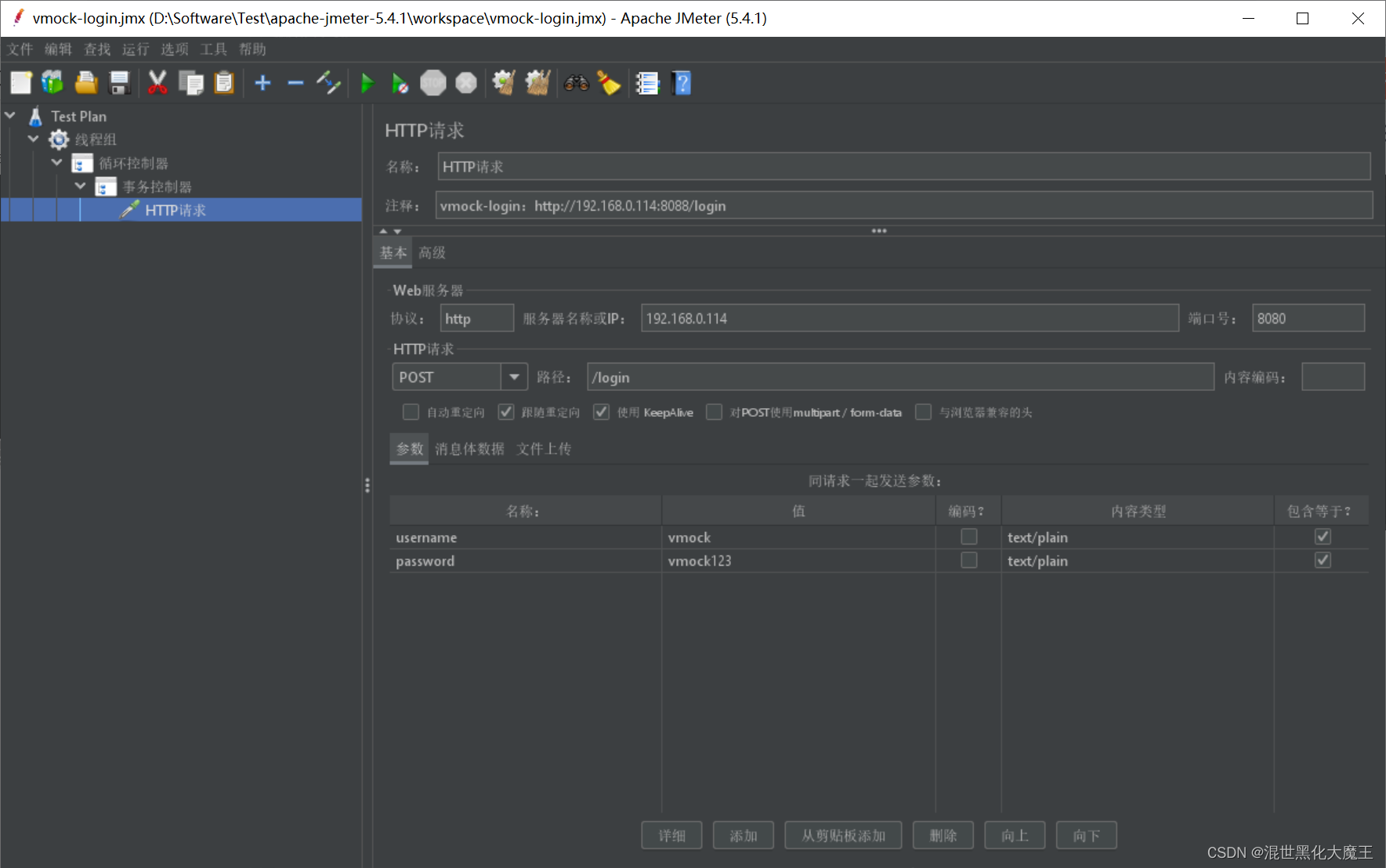Screen dimensions: 1386x868
Task: Click the 向下 button
Action: pyautogui.click(x=1087, y=835)
